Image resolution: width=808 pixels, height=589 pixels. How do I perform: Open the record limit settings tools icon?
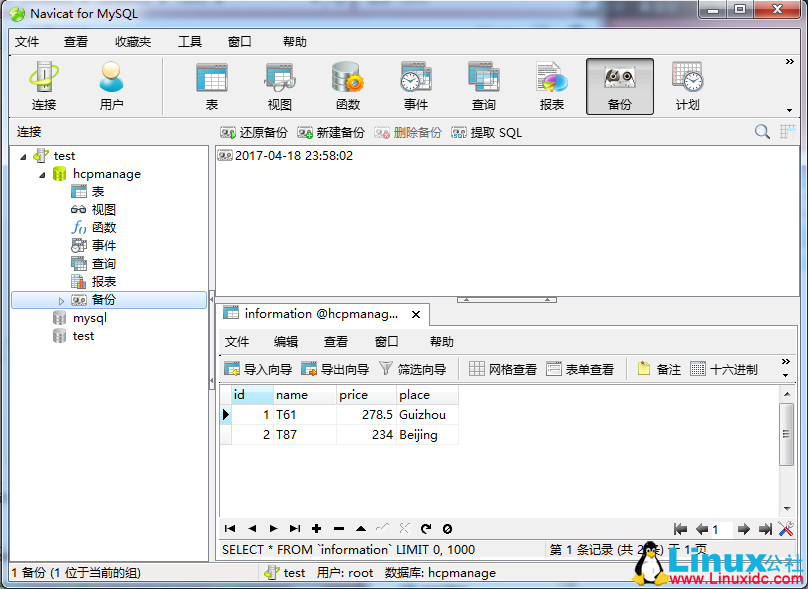[786, 529]
